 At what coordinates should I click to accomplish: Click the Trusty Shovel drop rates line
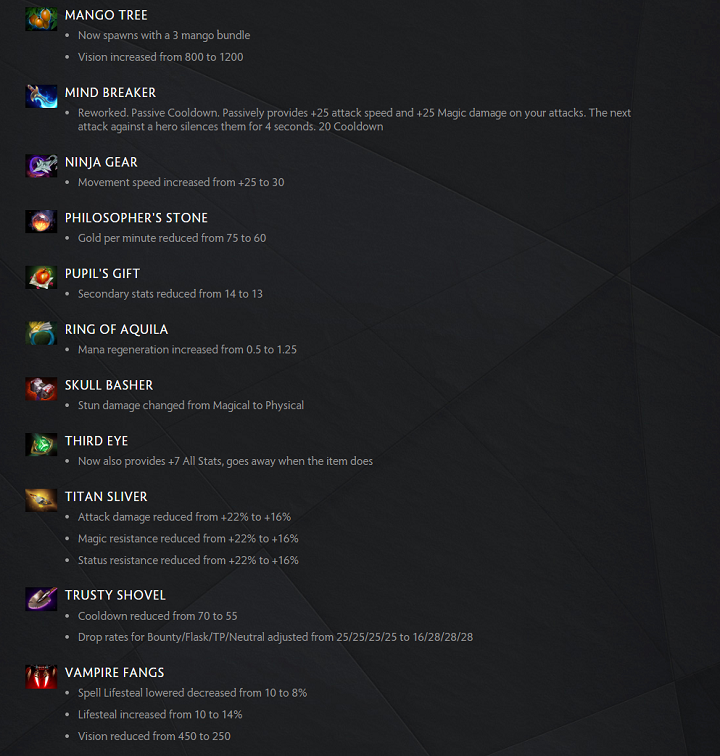coord(275,637)
